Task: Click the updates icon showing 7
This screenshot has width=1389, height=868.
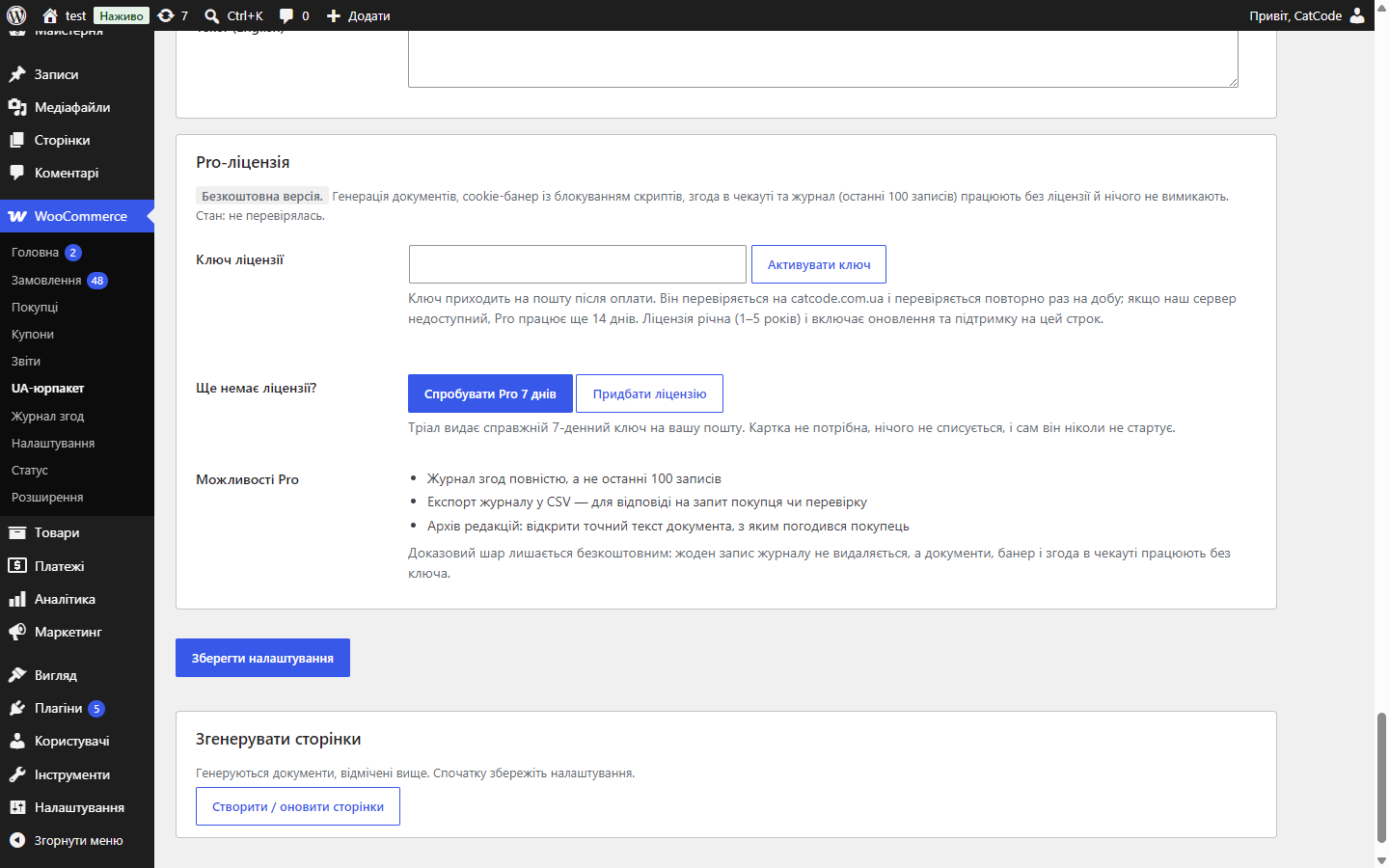Action: (x=166, y=15)
